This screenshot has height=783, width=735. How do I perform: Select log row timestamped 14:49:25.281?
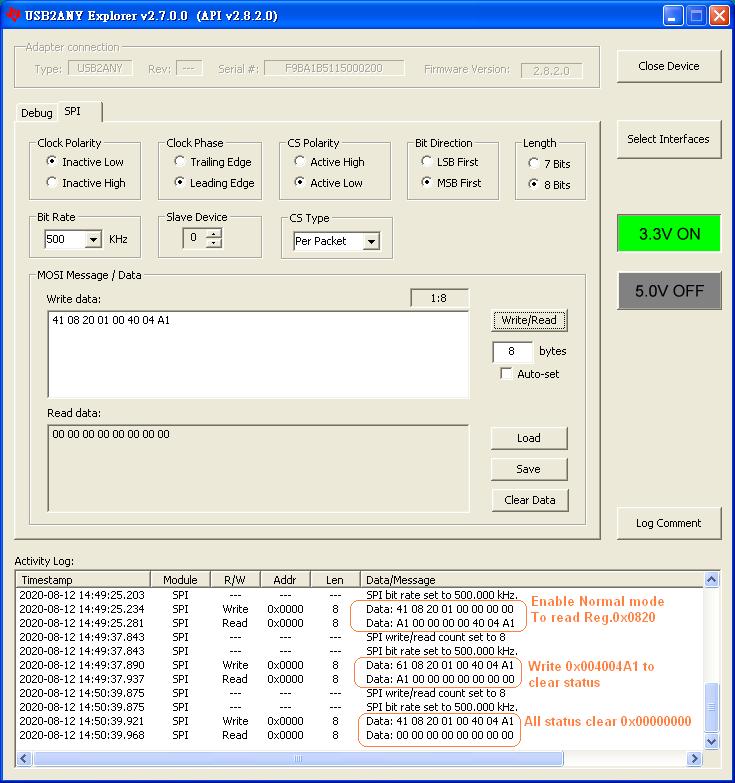pos(360,623)
